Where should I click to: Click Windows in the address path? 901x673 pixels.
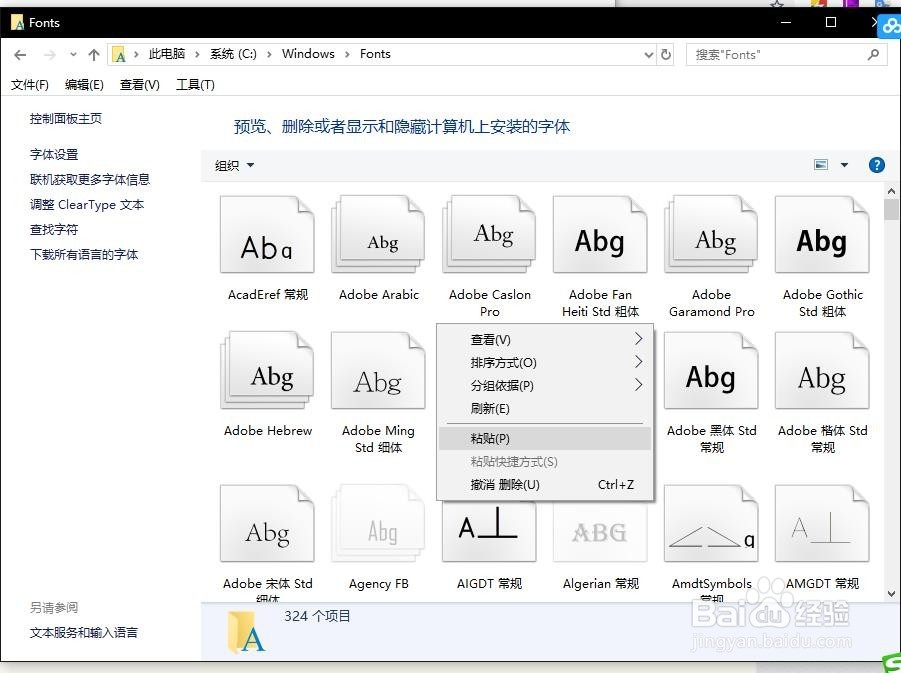click(308, 54)
